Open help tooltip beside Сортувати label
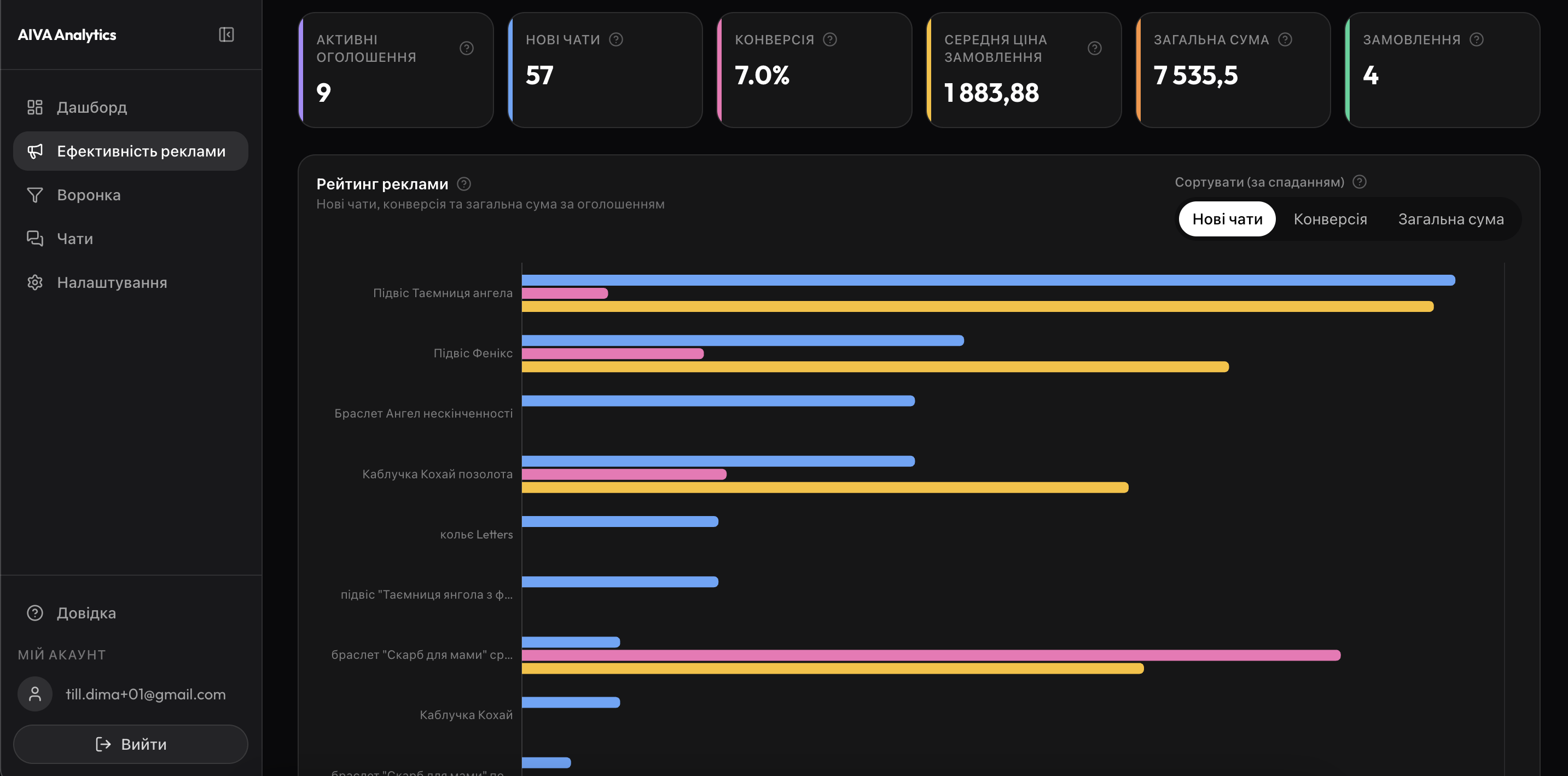This screenshot has width=1568, height=776. point(1359,182)
